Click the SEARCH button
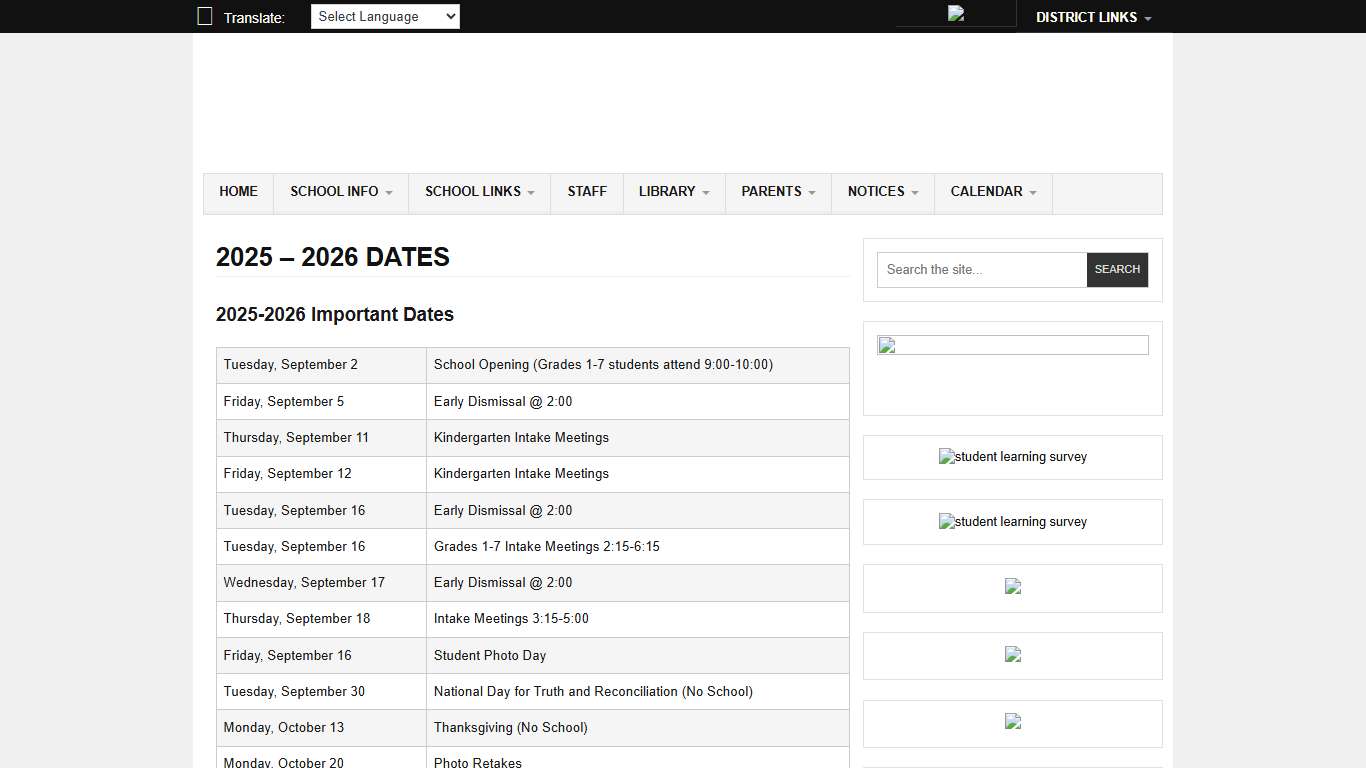Viewport: 1366px width, 768px height. pos(1117,269)
